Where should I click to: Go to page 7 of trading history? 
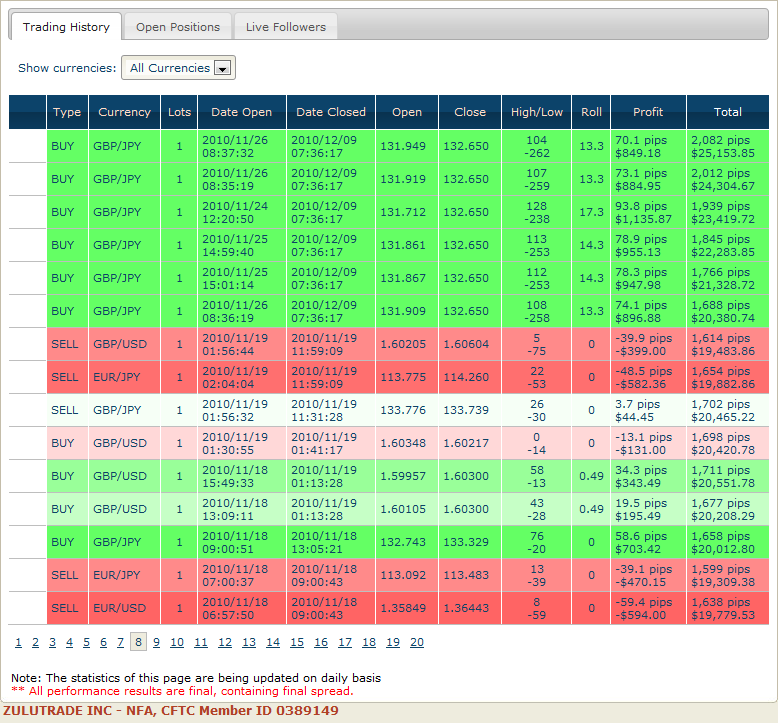(121, 642)
